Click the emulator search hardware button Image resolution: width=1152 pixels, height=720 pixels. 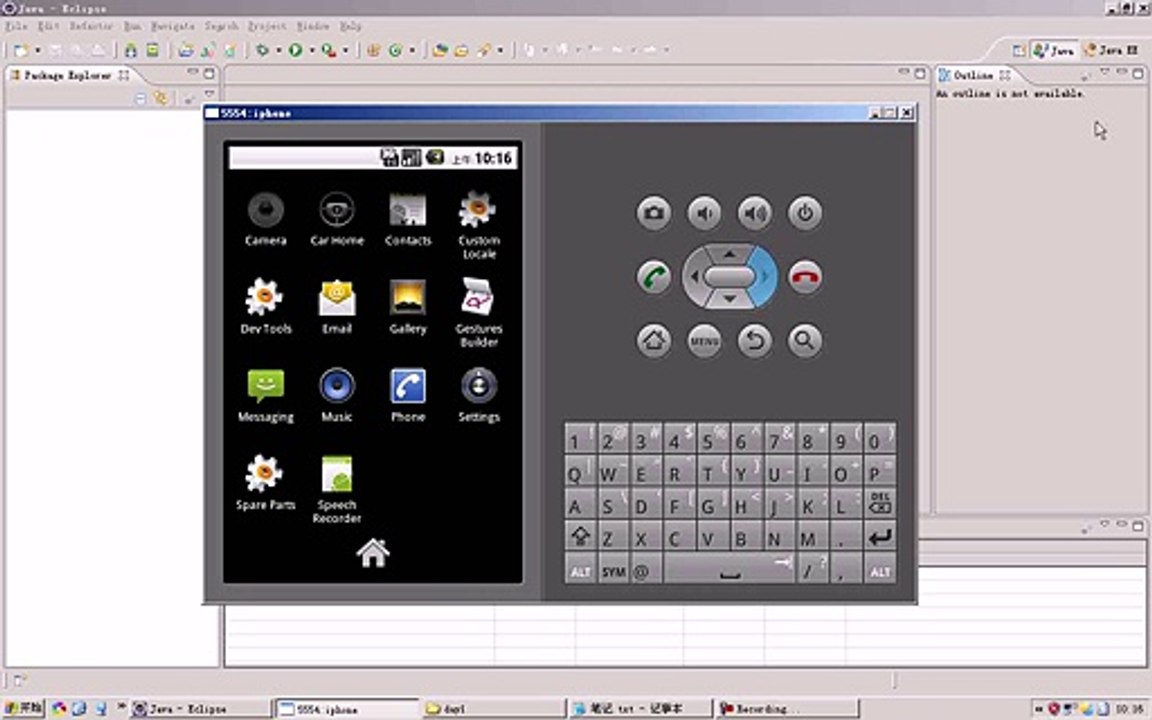pos(805,341)
